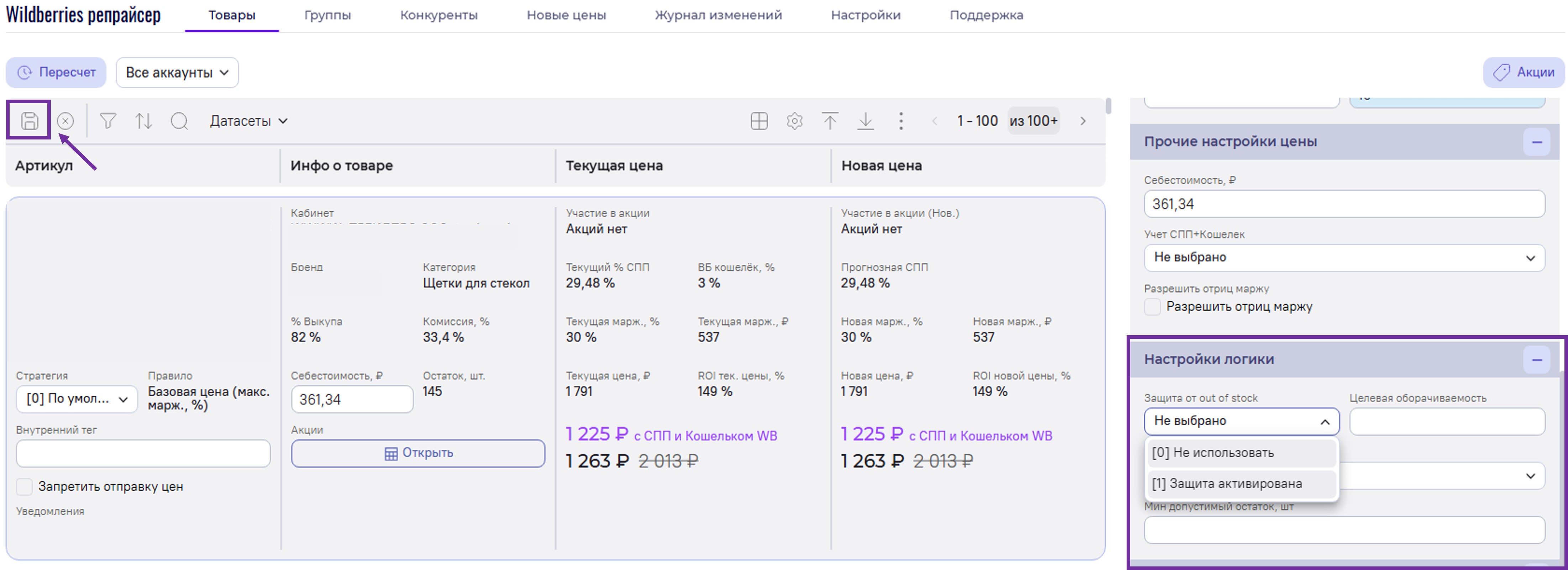Open the table layout grid icon
Viewport: 1568px width, 570px height.
(759, 121)
